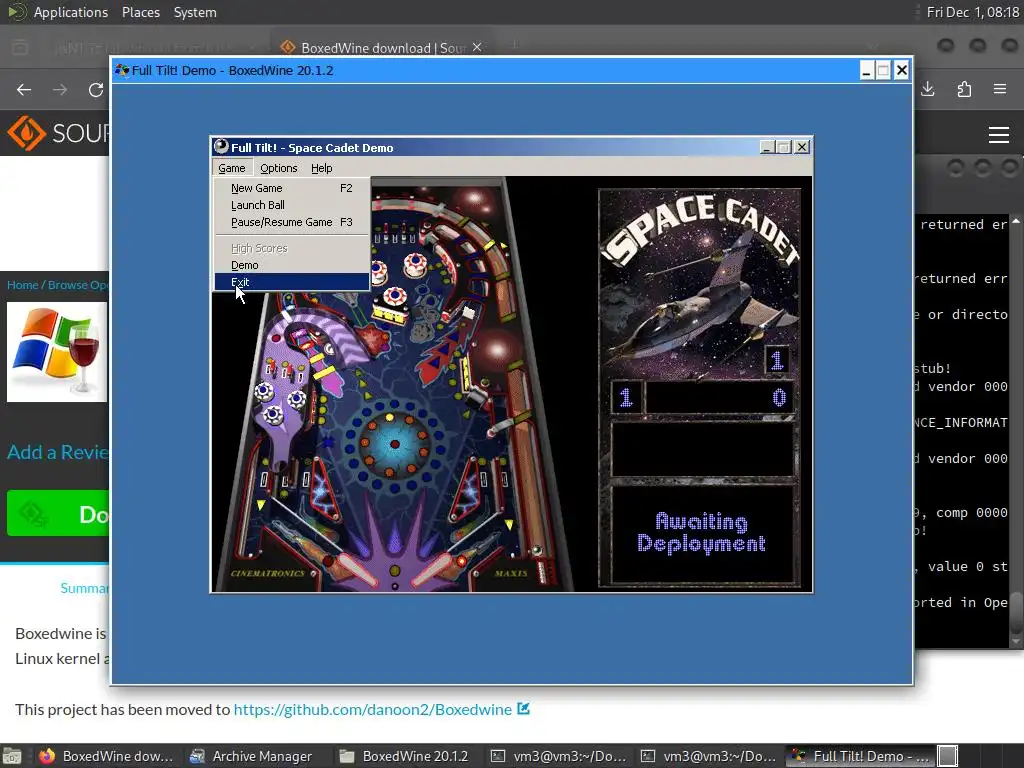Click the Applications menu logo icon

pos(16,12)
